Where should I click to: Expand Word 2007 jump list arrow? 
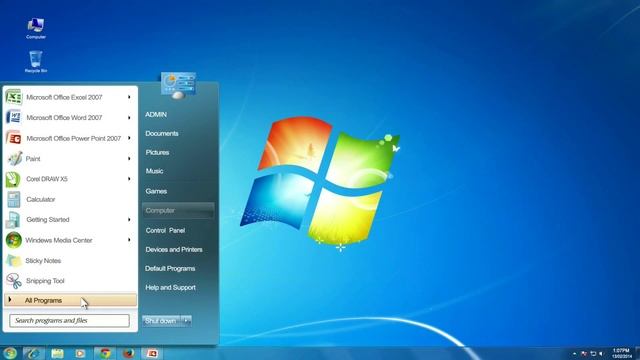(129, 118)
